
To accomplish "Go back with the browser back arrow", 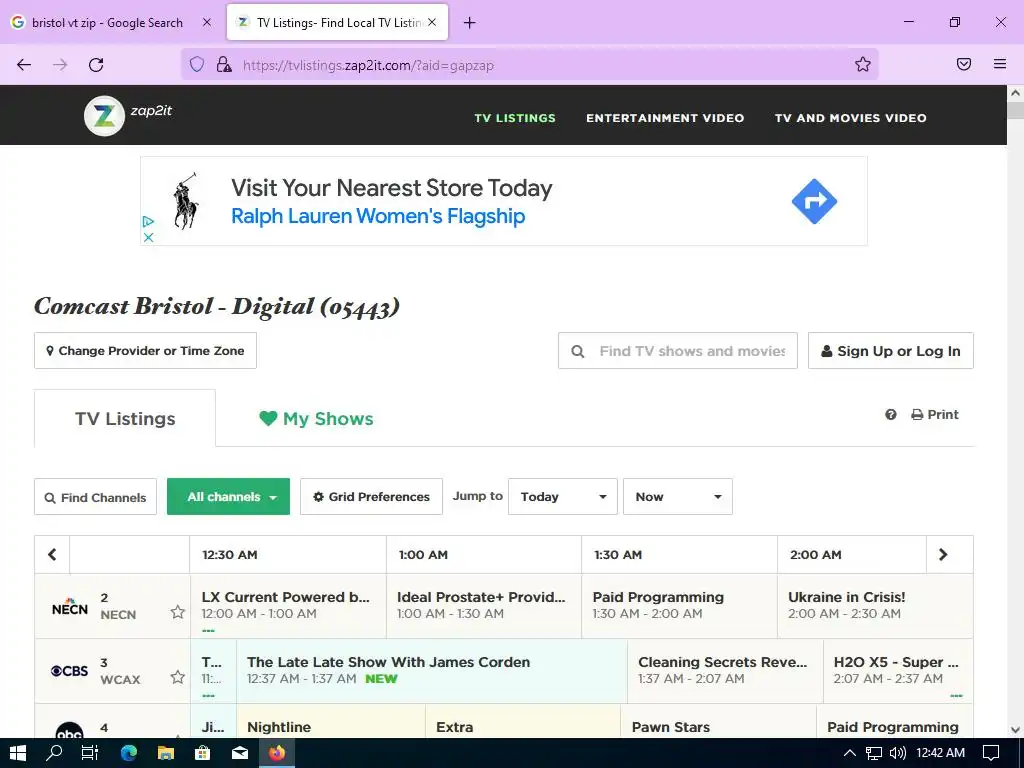I will 24,65.
